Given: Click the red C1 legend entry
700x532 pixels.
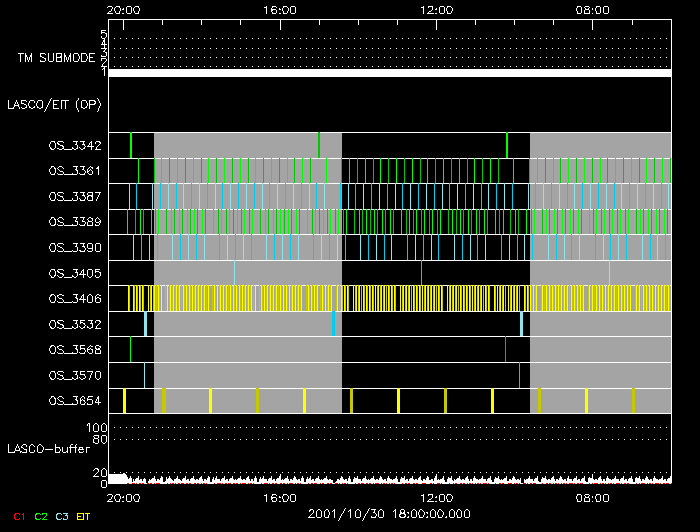Looking at the screenshot, I should click(x=14, y=517).
